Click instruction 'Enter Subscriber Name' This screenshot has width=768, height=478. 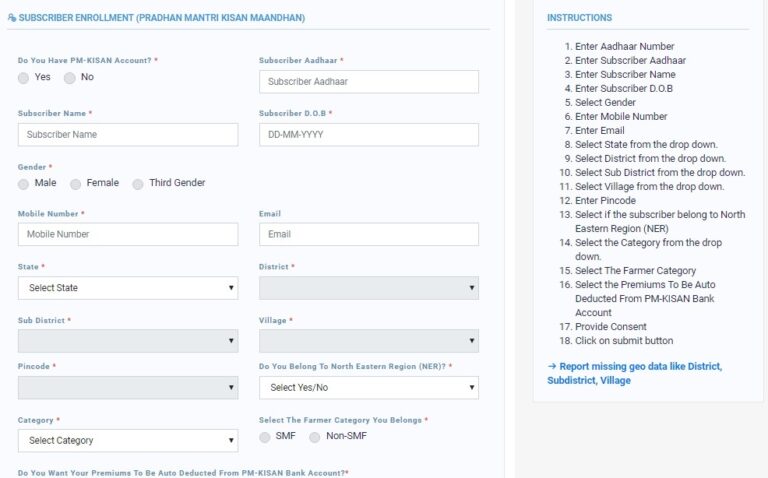coord(625,74)
